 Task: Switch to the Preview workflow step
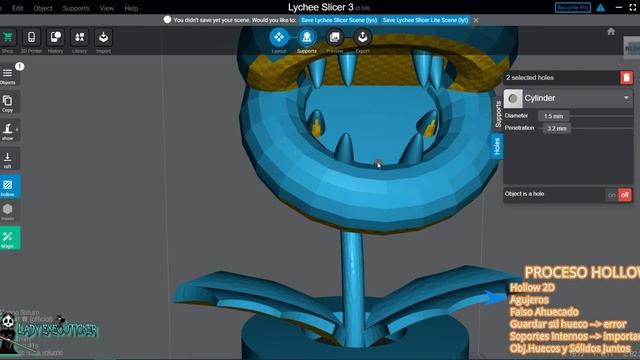pyautogui.click(x=335, y=38)
